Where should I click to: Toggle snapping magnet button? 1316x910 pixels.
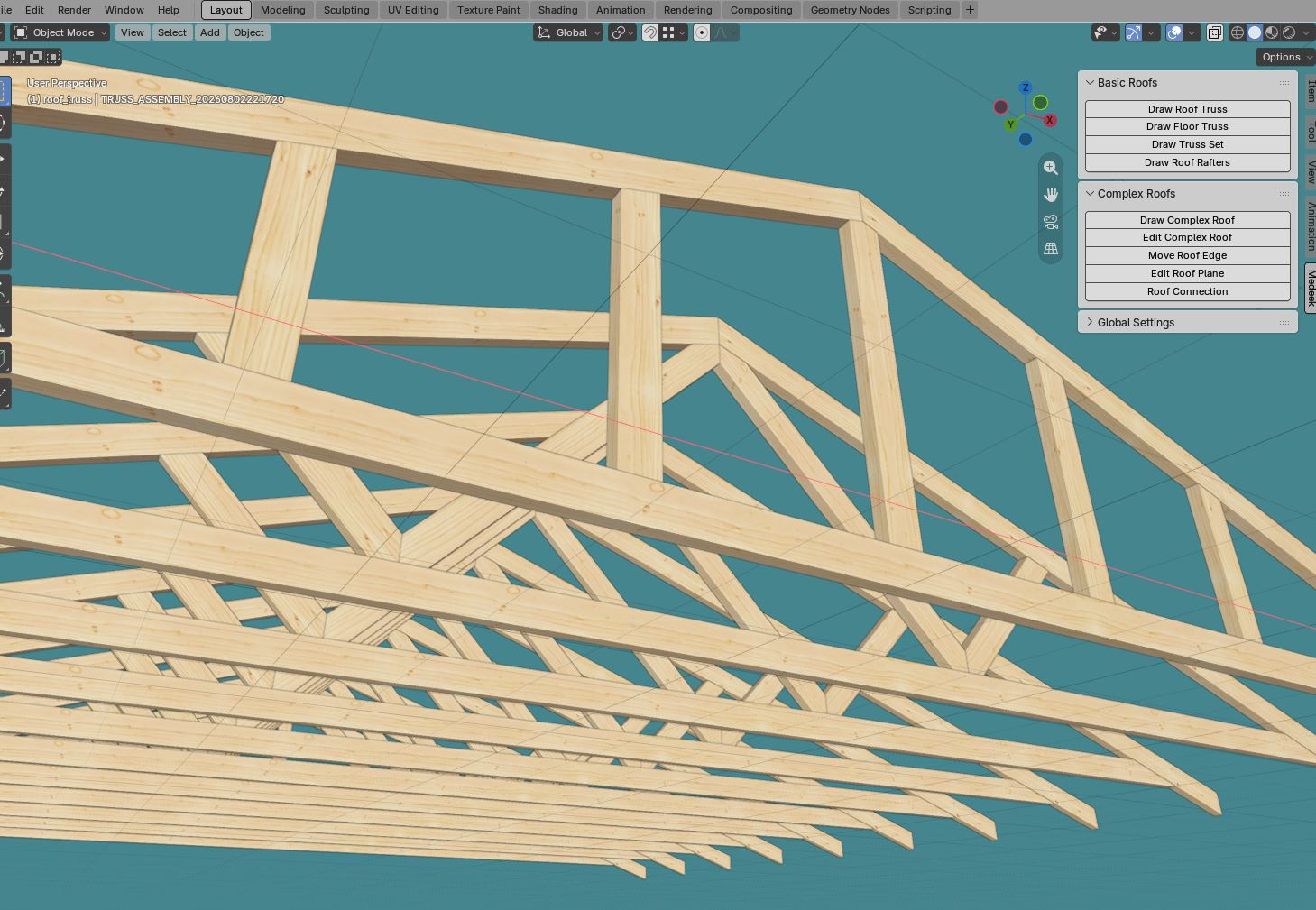click(x=649, y=32)
